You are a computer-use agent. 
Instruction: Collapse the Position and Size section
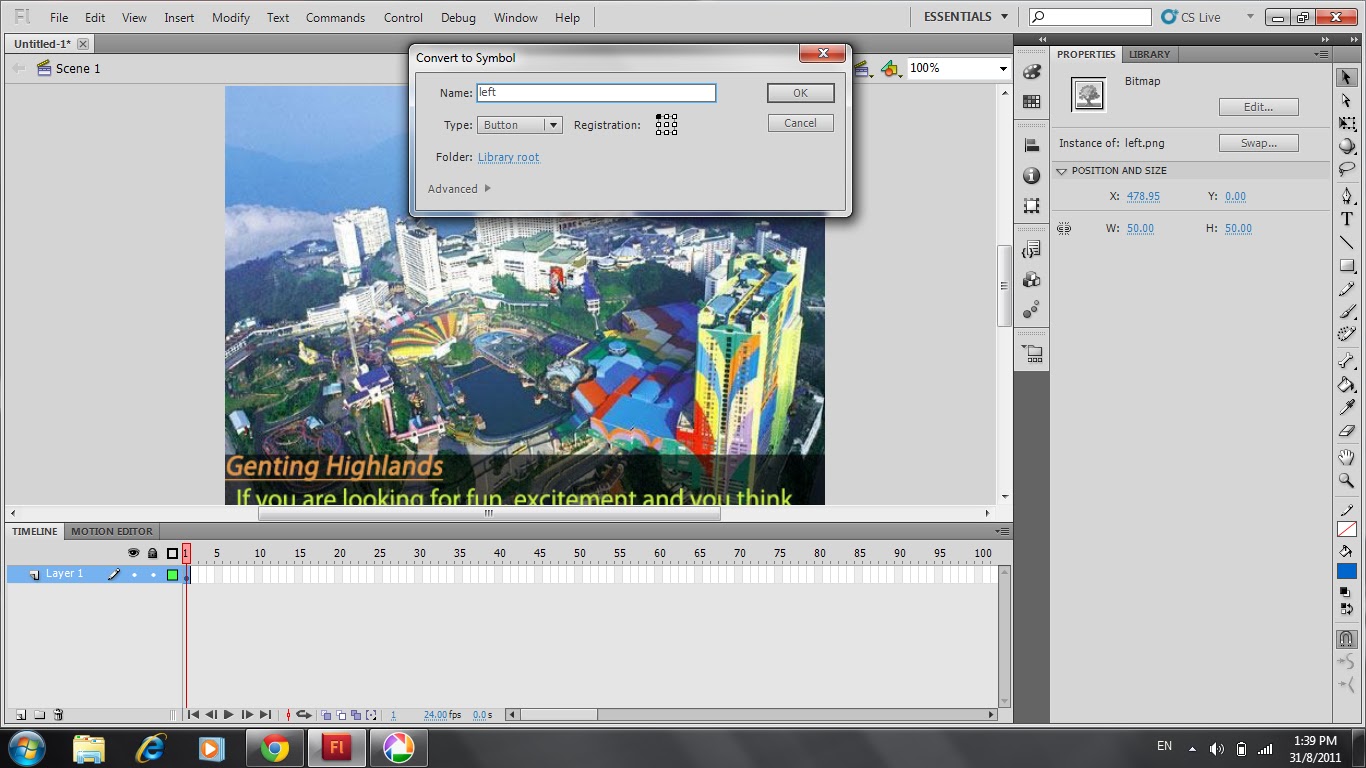[1062, 171]
